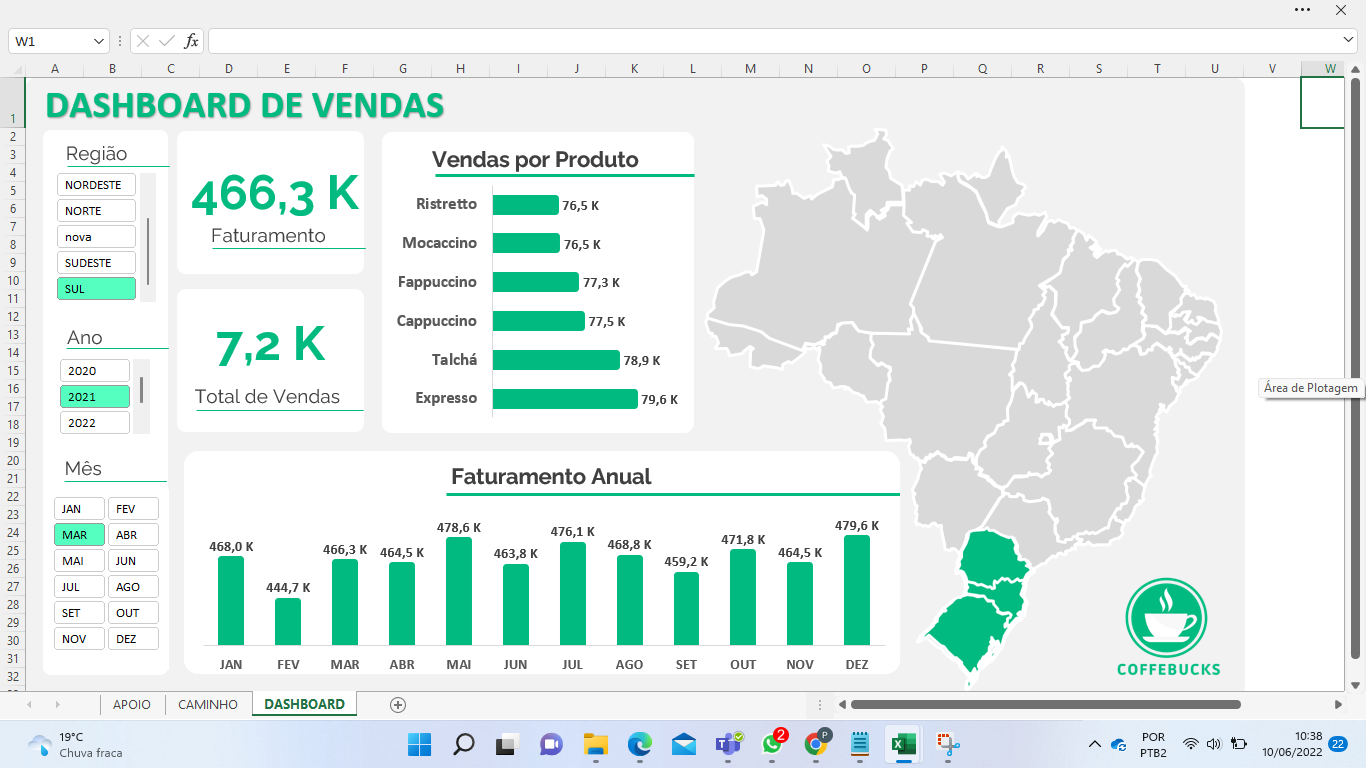Open the Name Box dropdown arrow
The width and height of the screenshot is (1366, 768).
[99, 41]
